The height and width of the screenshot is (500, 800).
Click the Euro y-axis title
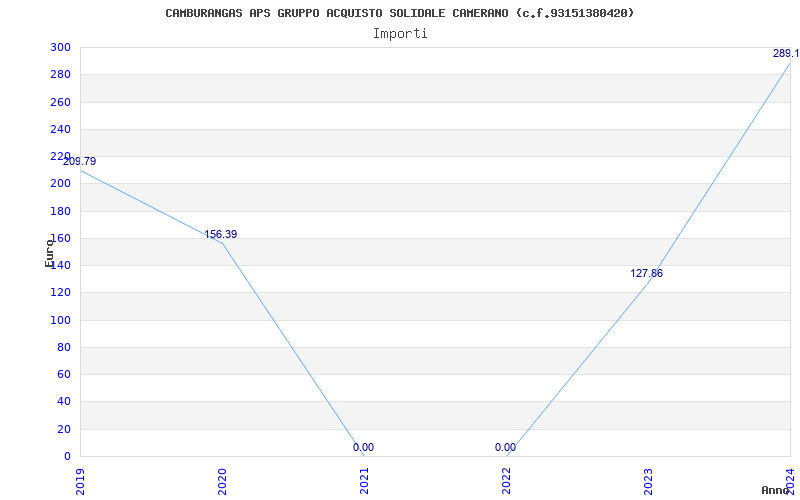[x=49, y=253]
